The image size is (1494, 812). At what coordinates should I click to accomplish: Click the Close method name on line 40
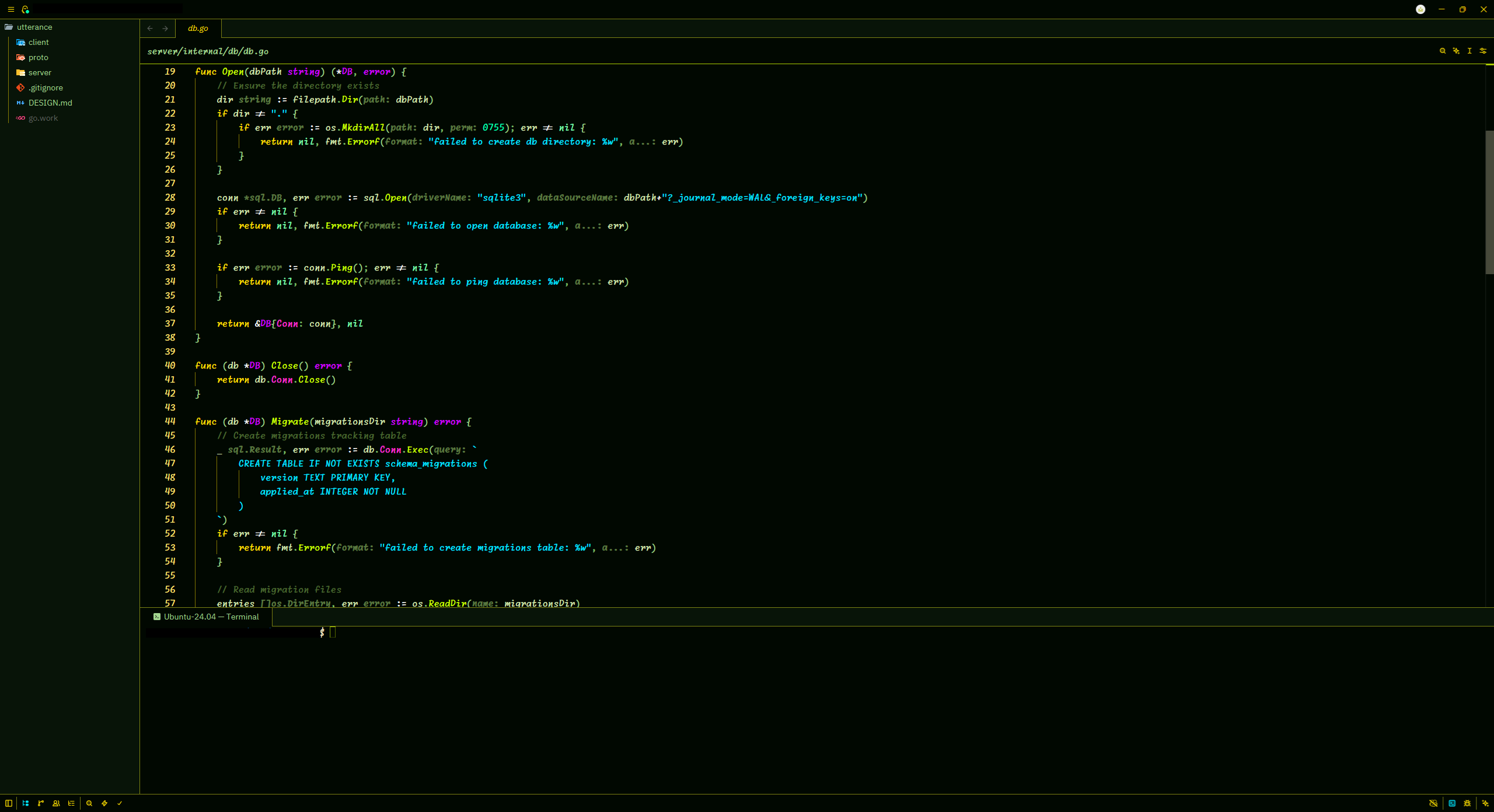click(x=284, y=365)
